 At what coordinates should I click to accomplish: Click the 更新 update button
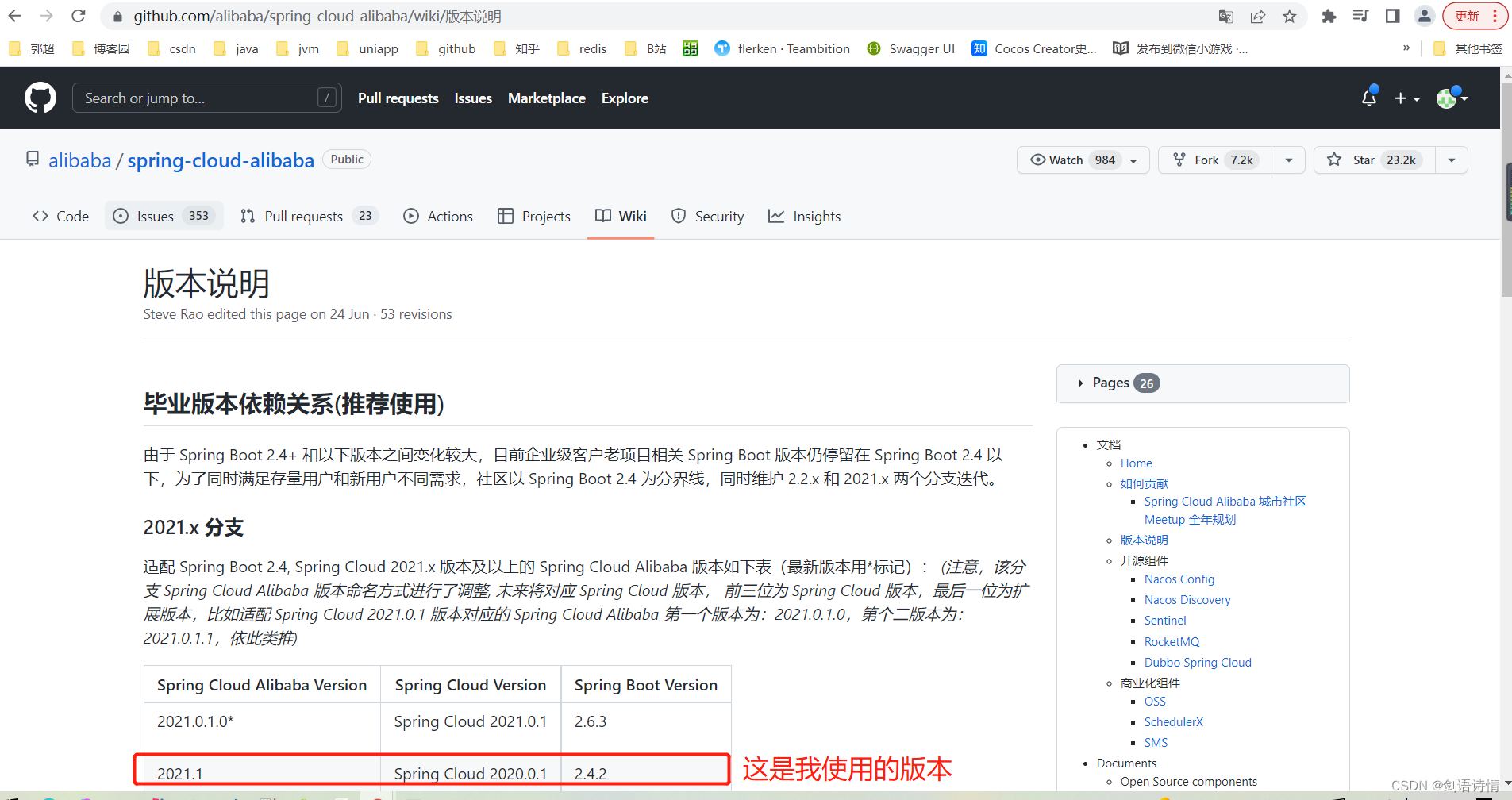click(1475, 16)
